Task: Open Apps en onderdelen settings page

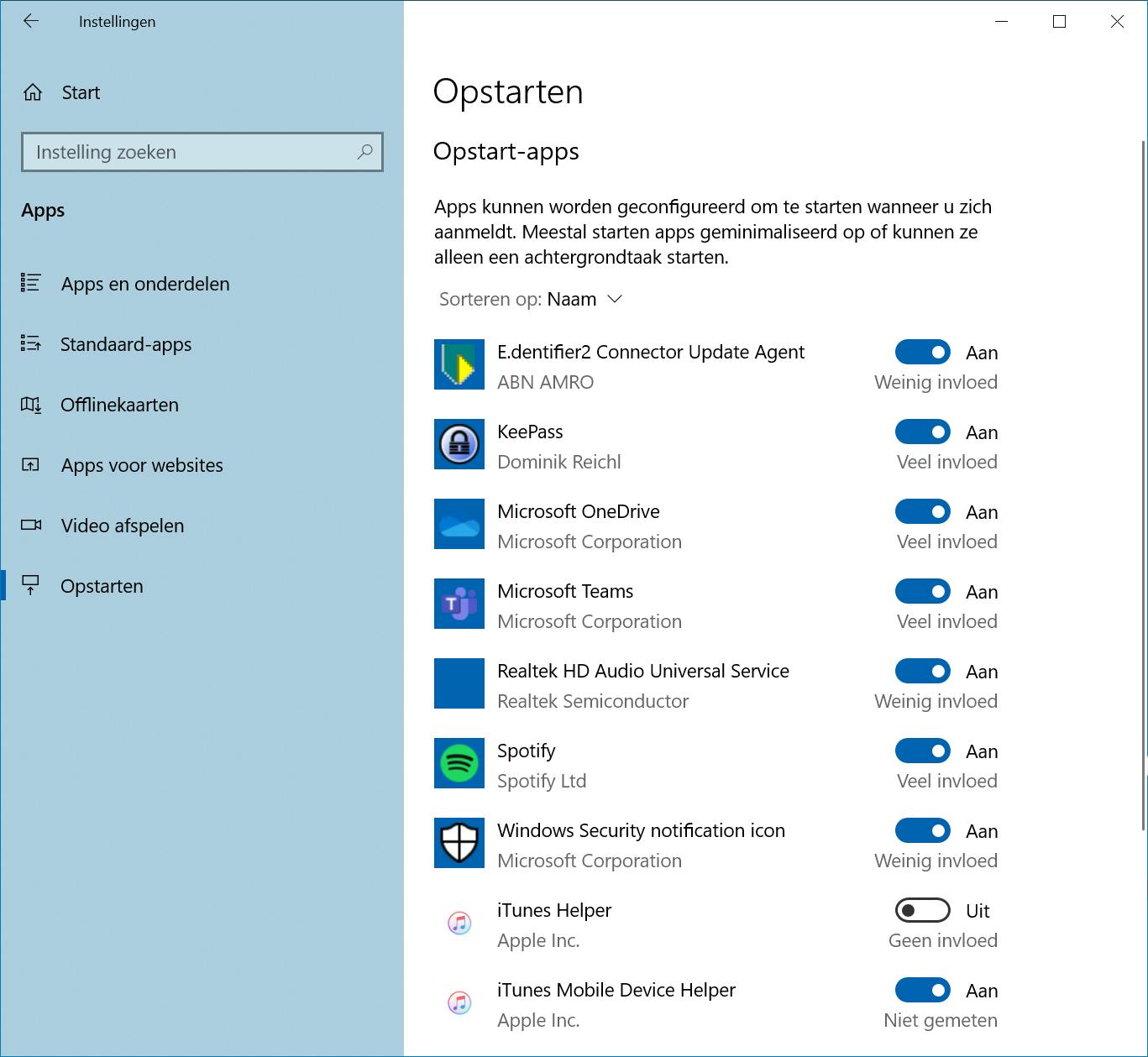Action: tap(202, 284)
